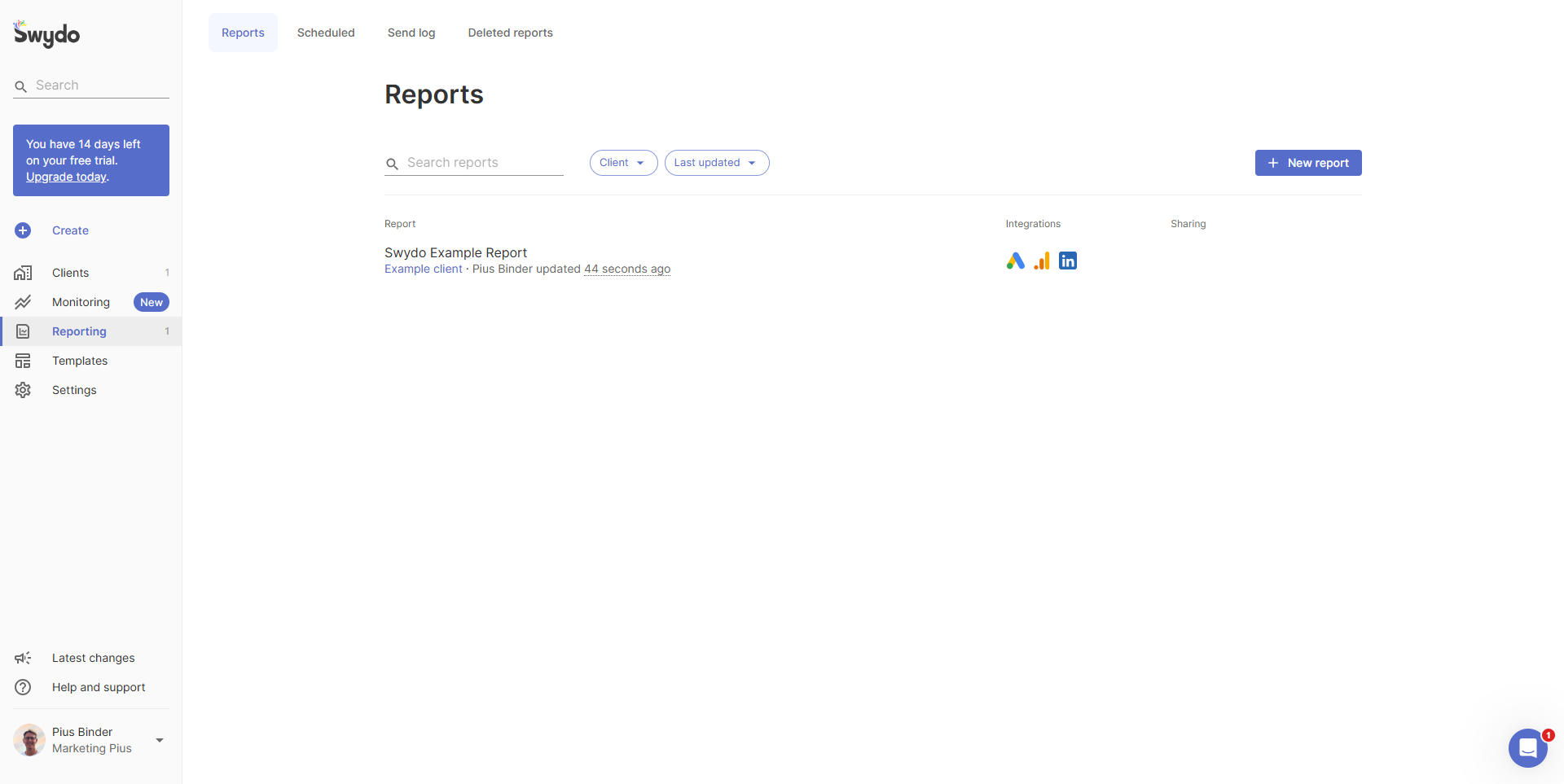This screenshot has height=784, width=1564.
Task: Click the Create plus icon
Action: [23, 230]
